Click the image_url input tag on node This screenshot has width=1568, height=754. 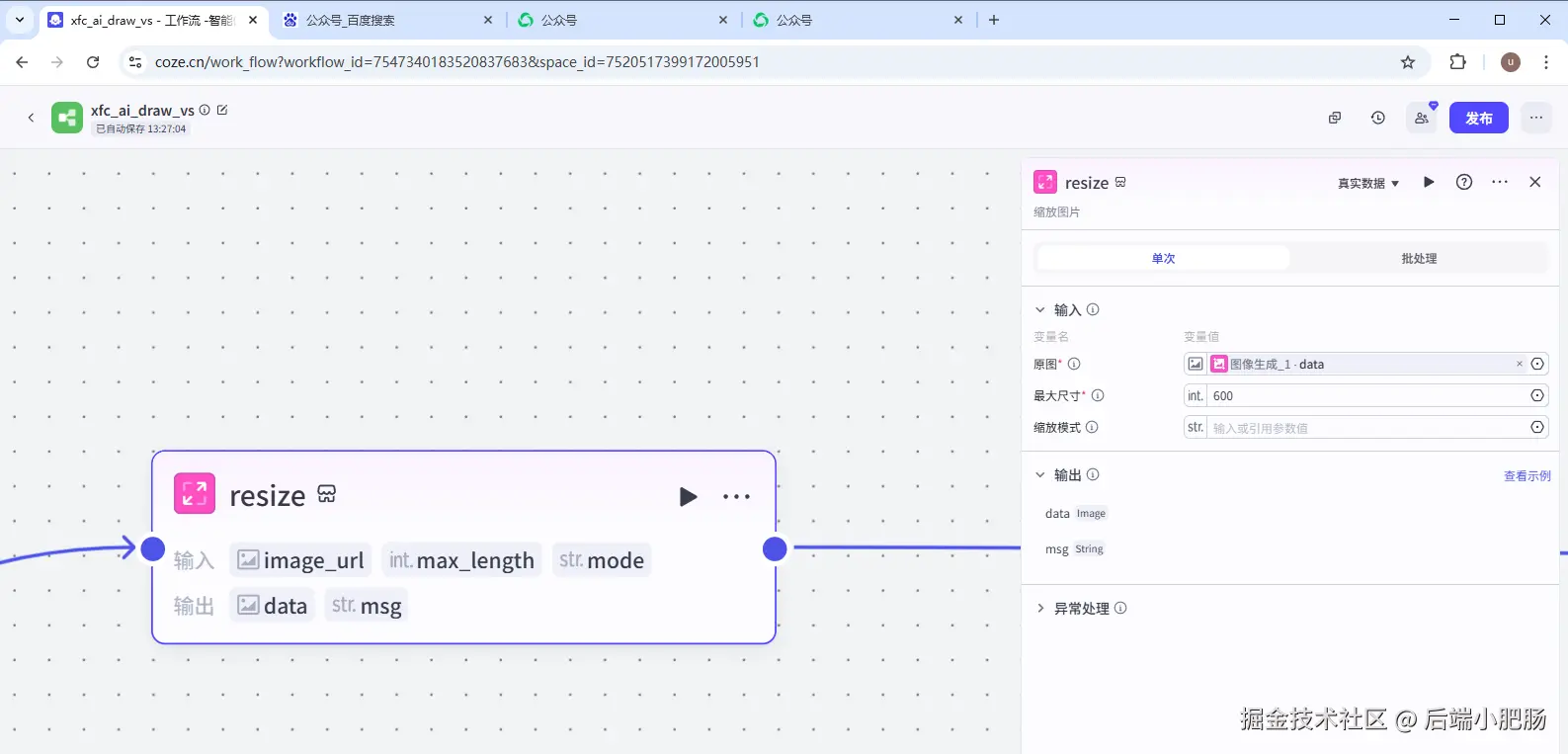[300, 560]
